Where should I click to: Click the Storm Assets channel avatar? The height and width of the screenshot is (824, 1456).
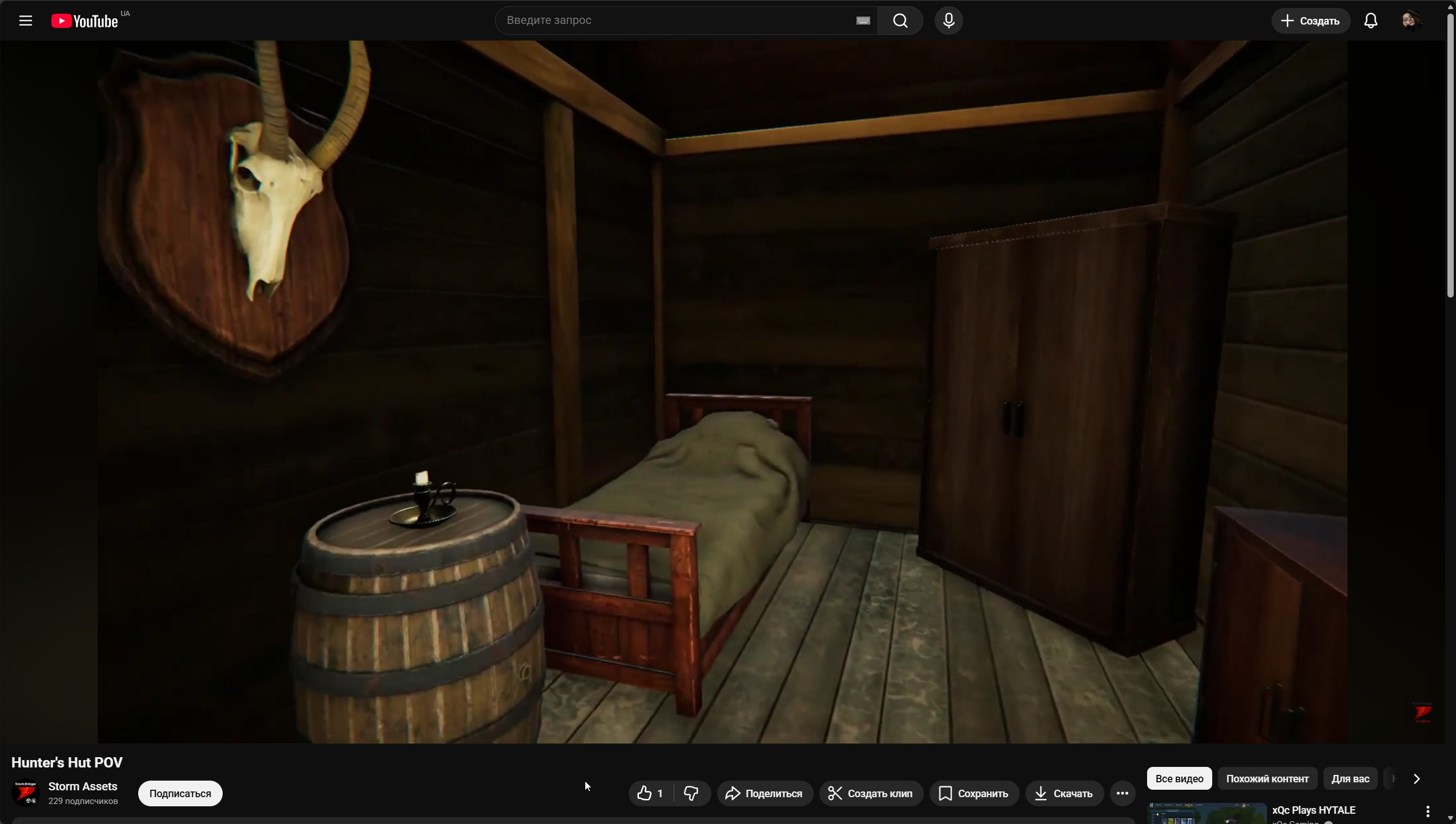coord(26,793)
